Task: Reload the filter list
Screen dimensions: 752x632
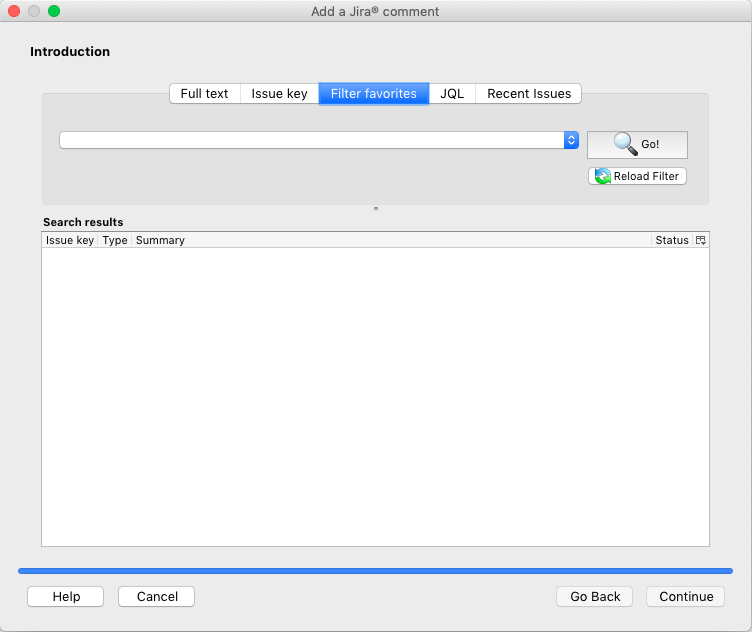Action: pos(637,176)
